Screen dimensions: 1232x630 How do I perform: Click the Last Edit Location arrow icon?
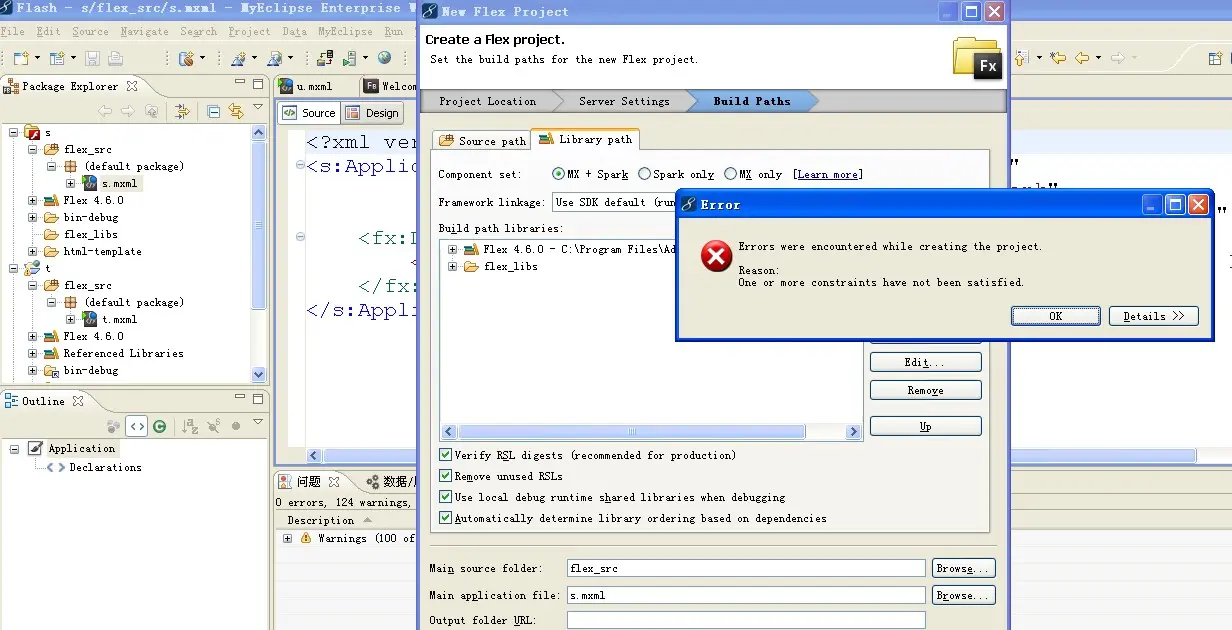pyautogui.click(x=1058, y=59)
